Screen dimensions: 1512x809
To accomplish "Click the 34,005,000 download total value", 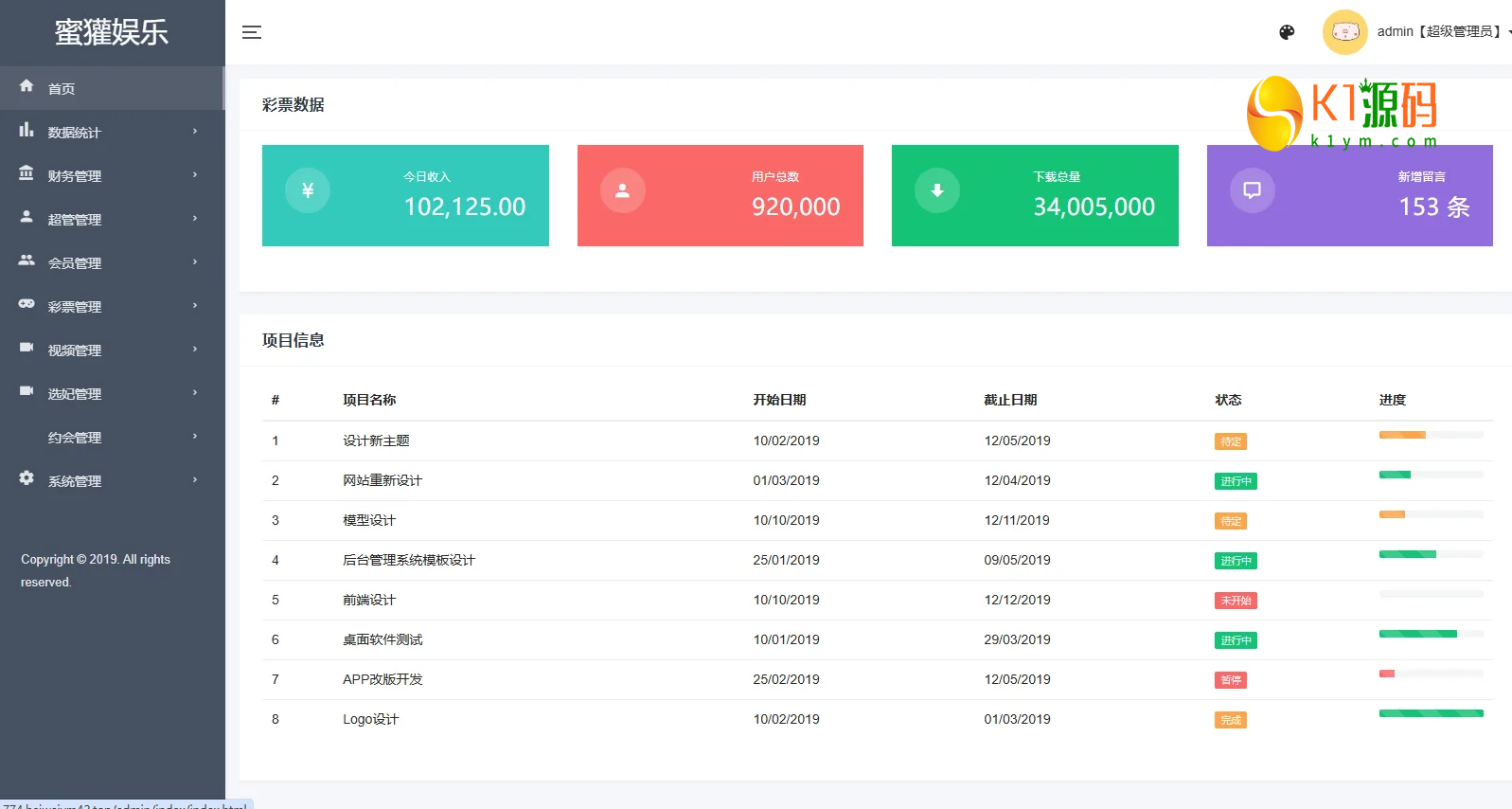I will (x=1094, y=207).
